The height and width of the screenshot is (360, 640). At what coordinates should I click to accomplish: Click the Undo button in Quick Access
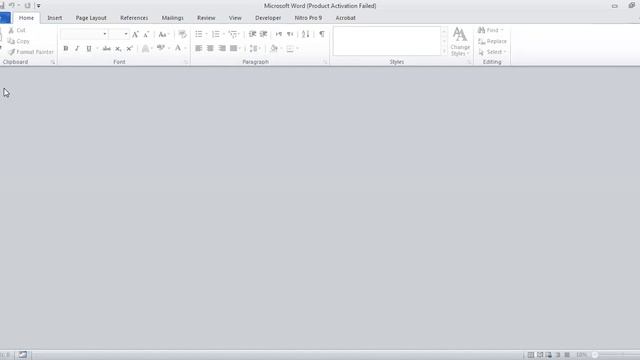click(11, 6)
